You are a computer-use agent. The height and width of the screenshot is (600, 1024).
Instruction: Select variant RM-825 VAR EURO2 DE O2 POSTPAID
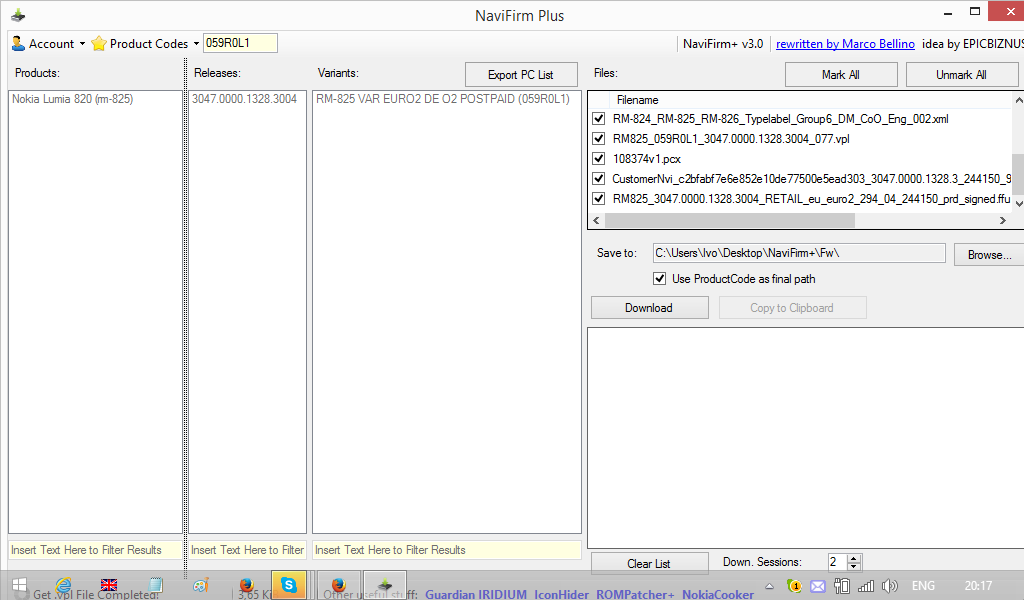(x=443, y=99)
